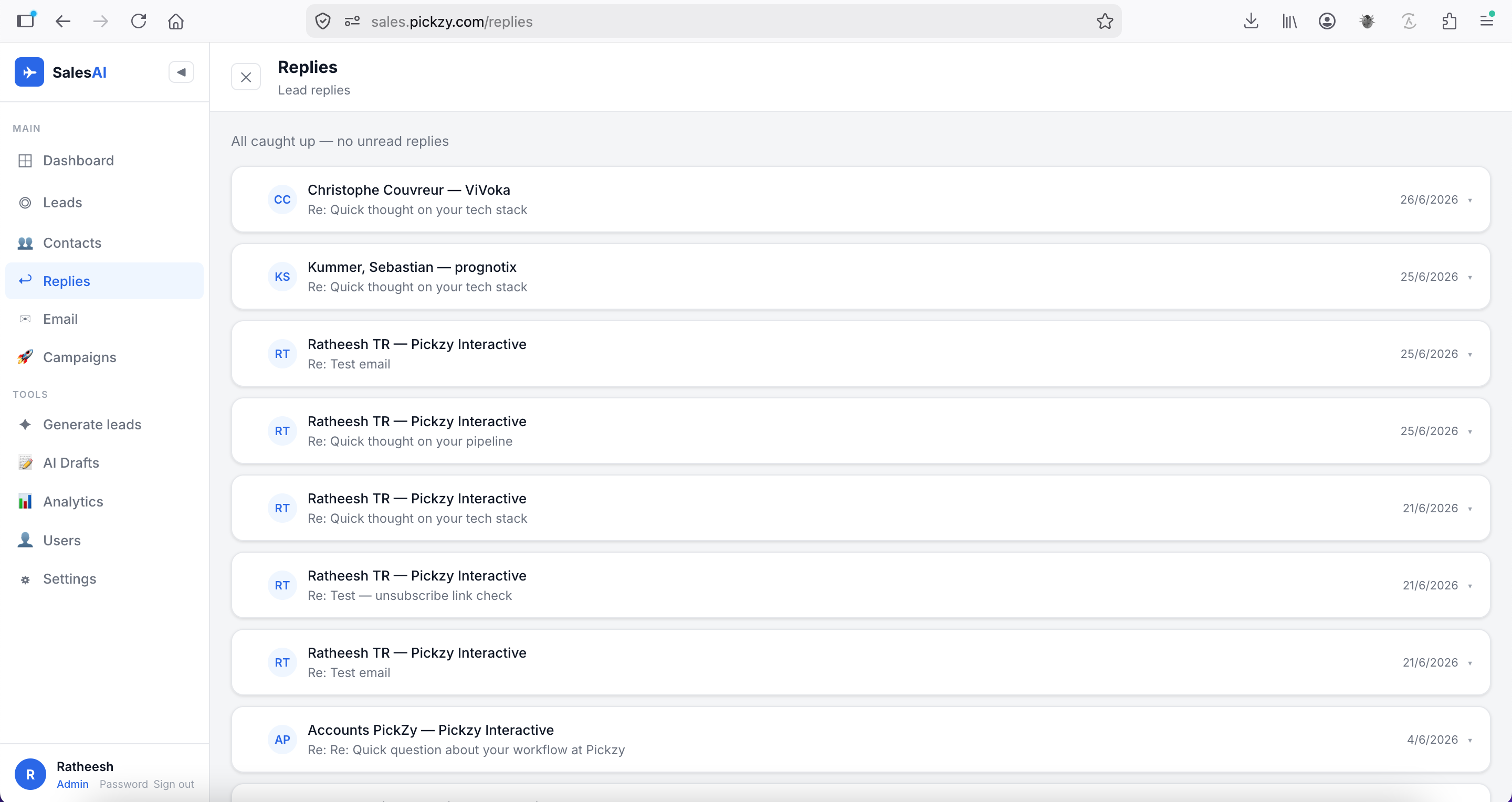Open the Christophe Couvreur — ViVoka reply
The image size is (1512, 802).
click(860, 199)
